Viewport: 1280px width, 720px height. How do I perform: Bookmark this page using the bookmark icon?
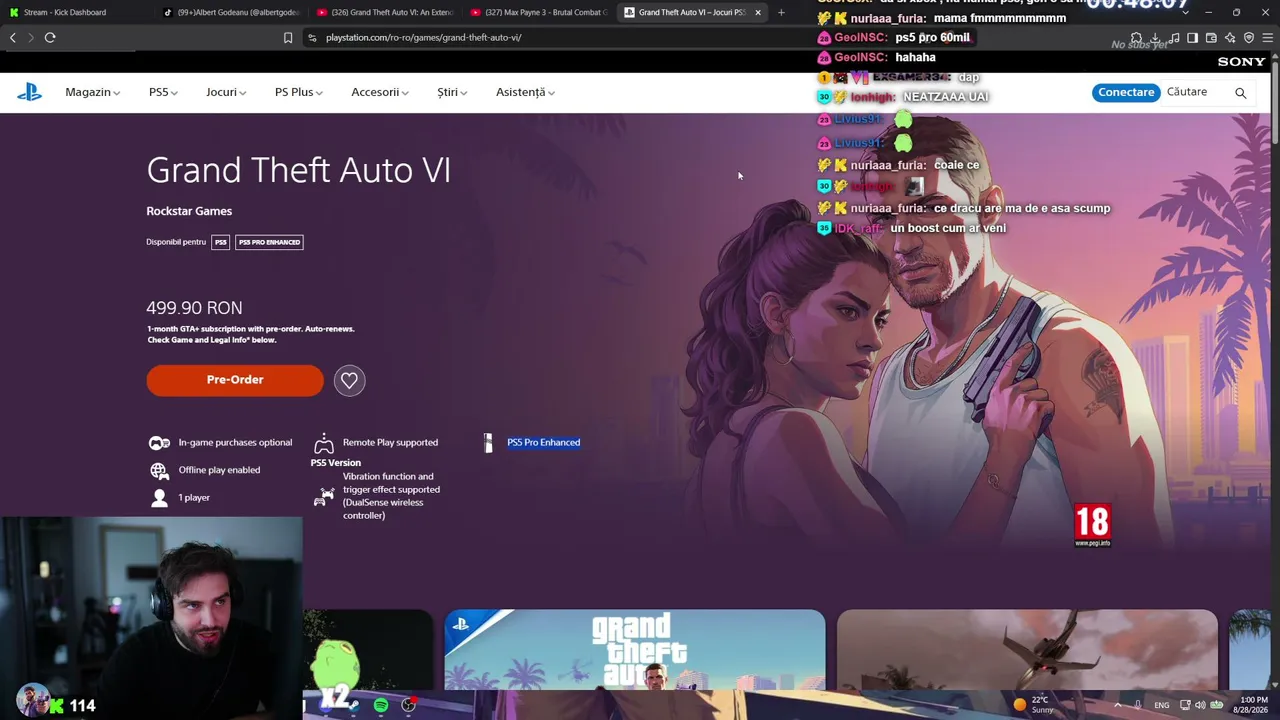click(x=288, y=38)
